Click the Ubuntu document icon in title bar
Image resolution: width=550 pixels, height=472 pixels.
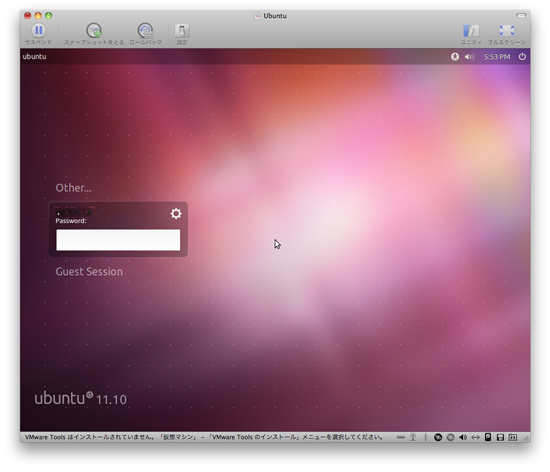point(257,15)
